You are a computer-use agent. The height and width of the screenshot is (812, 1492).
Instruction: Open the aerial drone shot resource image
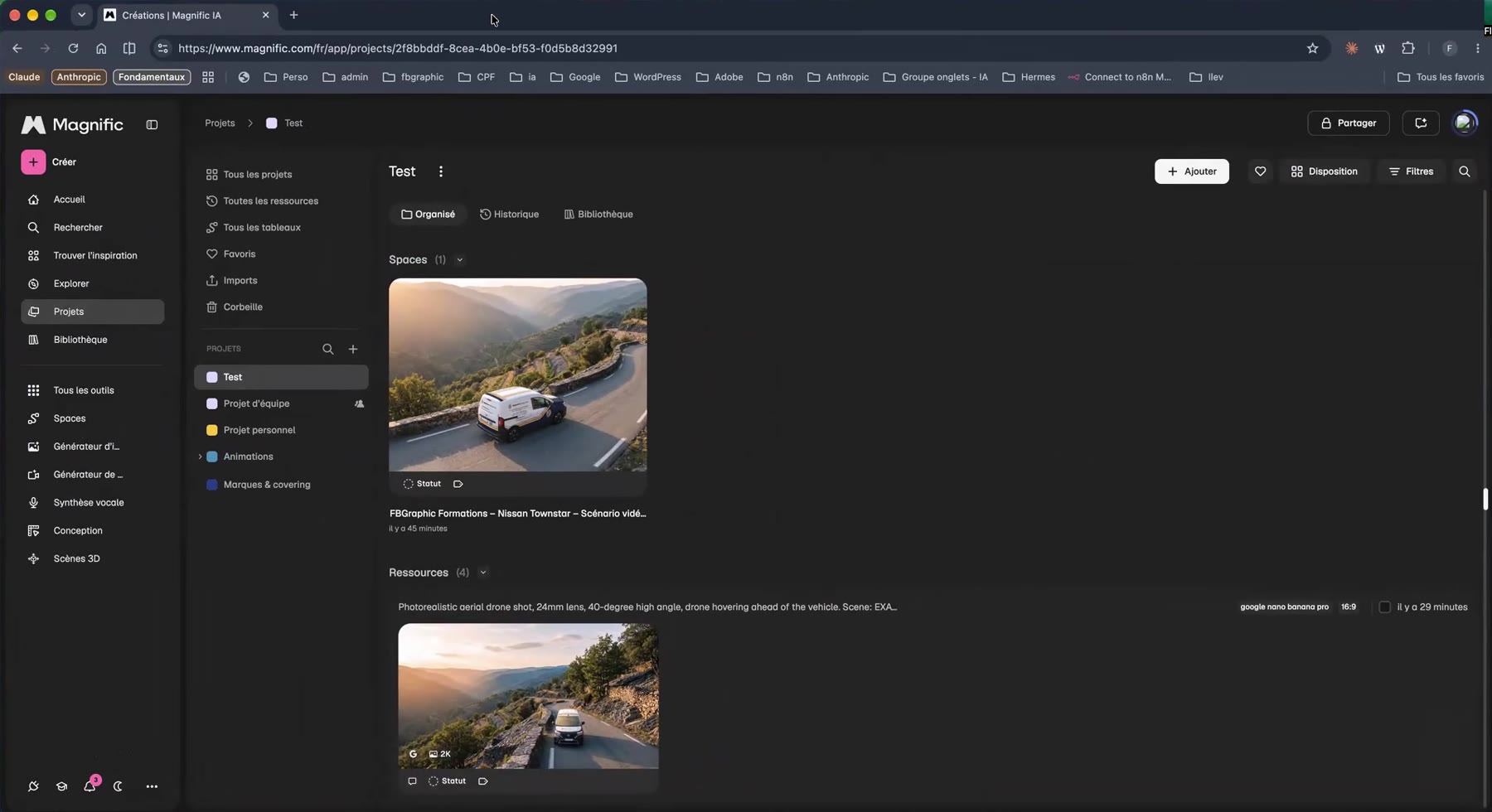pyautogui.click(x=529, y=696)
